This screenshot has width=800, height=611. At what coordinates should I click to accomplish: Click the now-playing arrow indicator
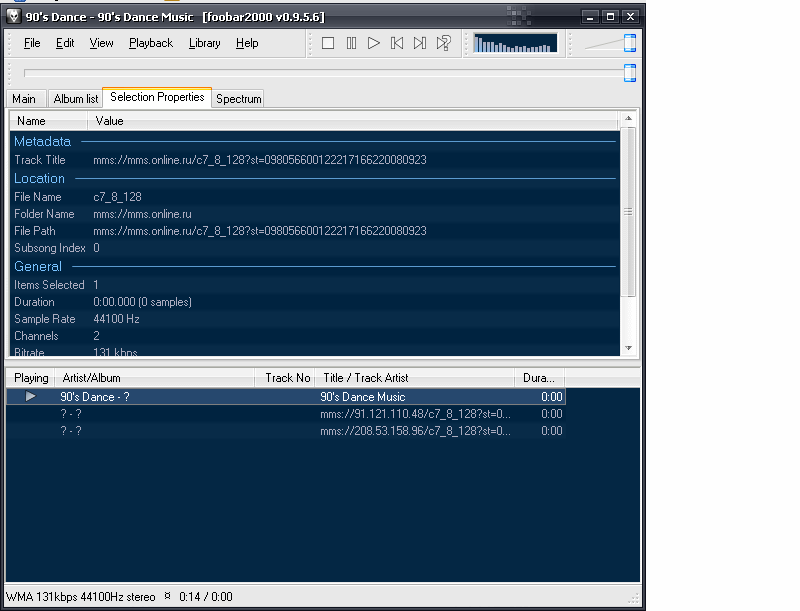pos(31,396)
